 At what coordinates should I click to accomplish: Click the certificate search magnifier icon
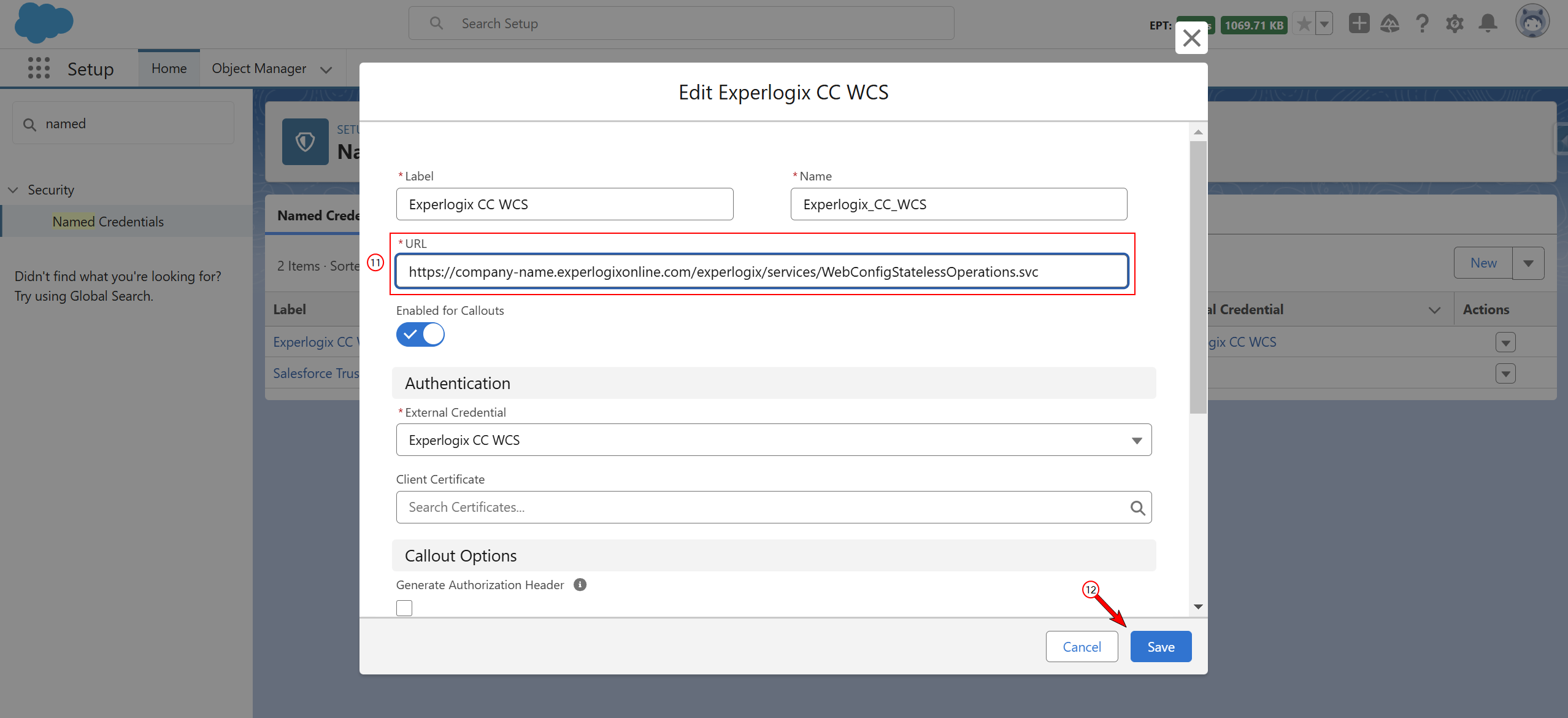(x=1137, y=508)
